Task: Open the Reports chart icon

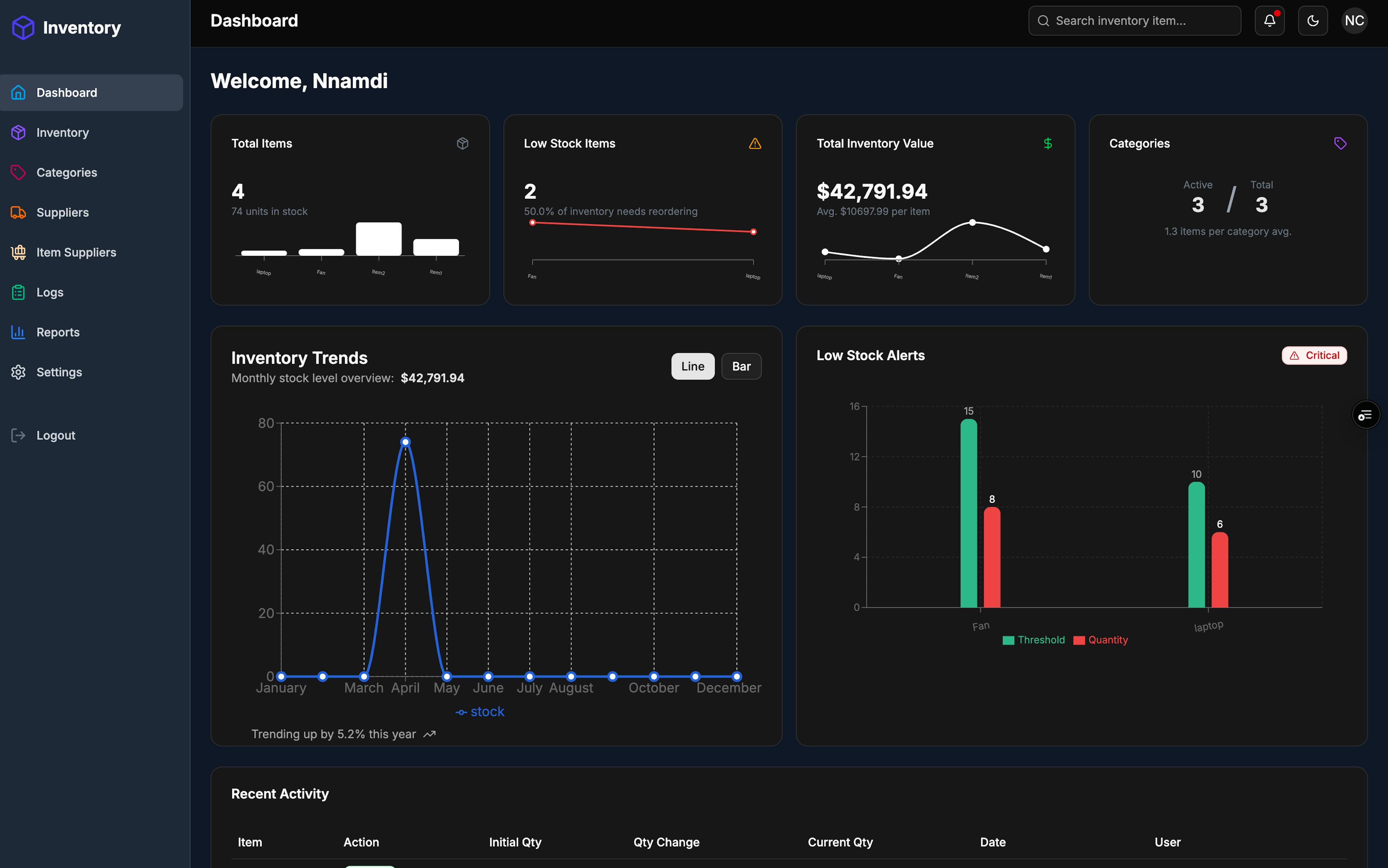Action: (18, 332)
